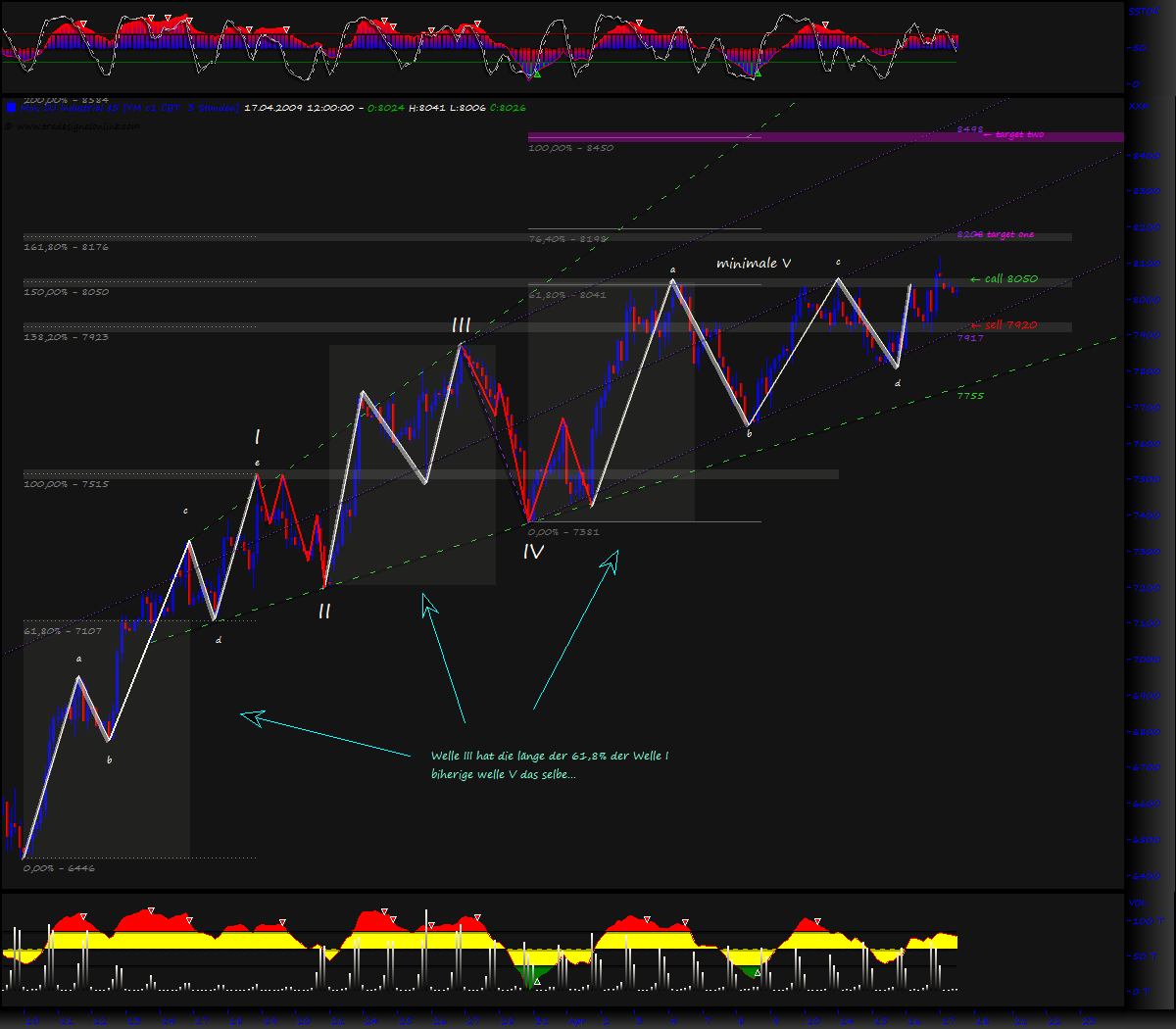Click the high value H:8041
The height and width of the screenshot is (1029, 1176).
pyautogui.click(x=425, y=108)
